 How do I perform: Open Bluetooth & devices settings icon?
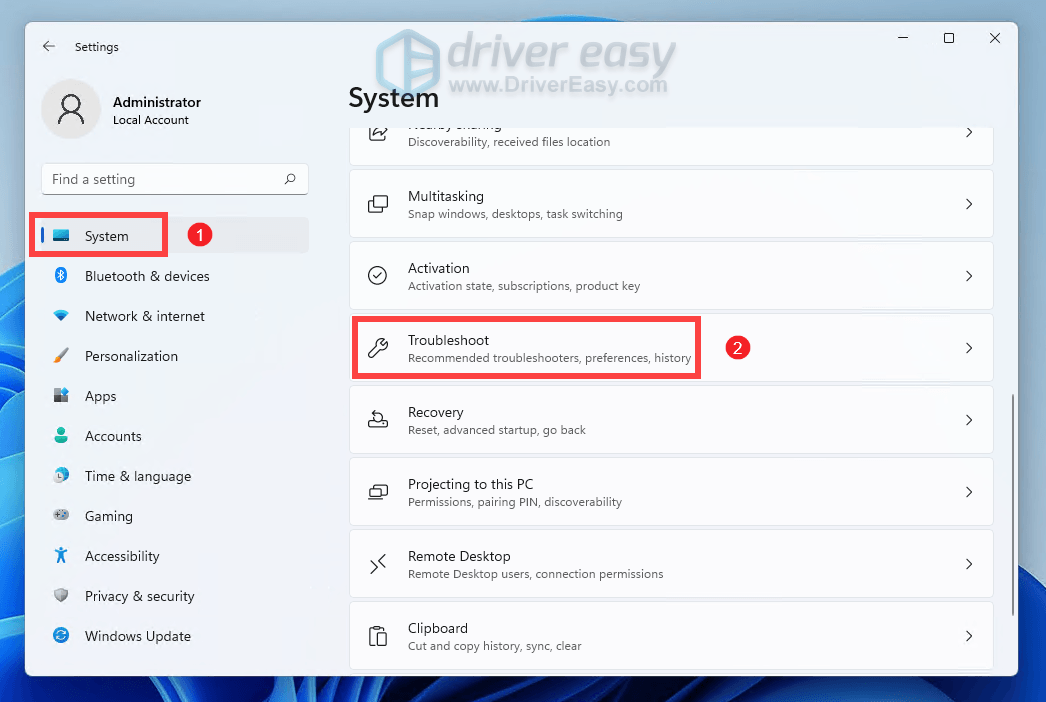[x=63, y=276]
